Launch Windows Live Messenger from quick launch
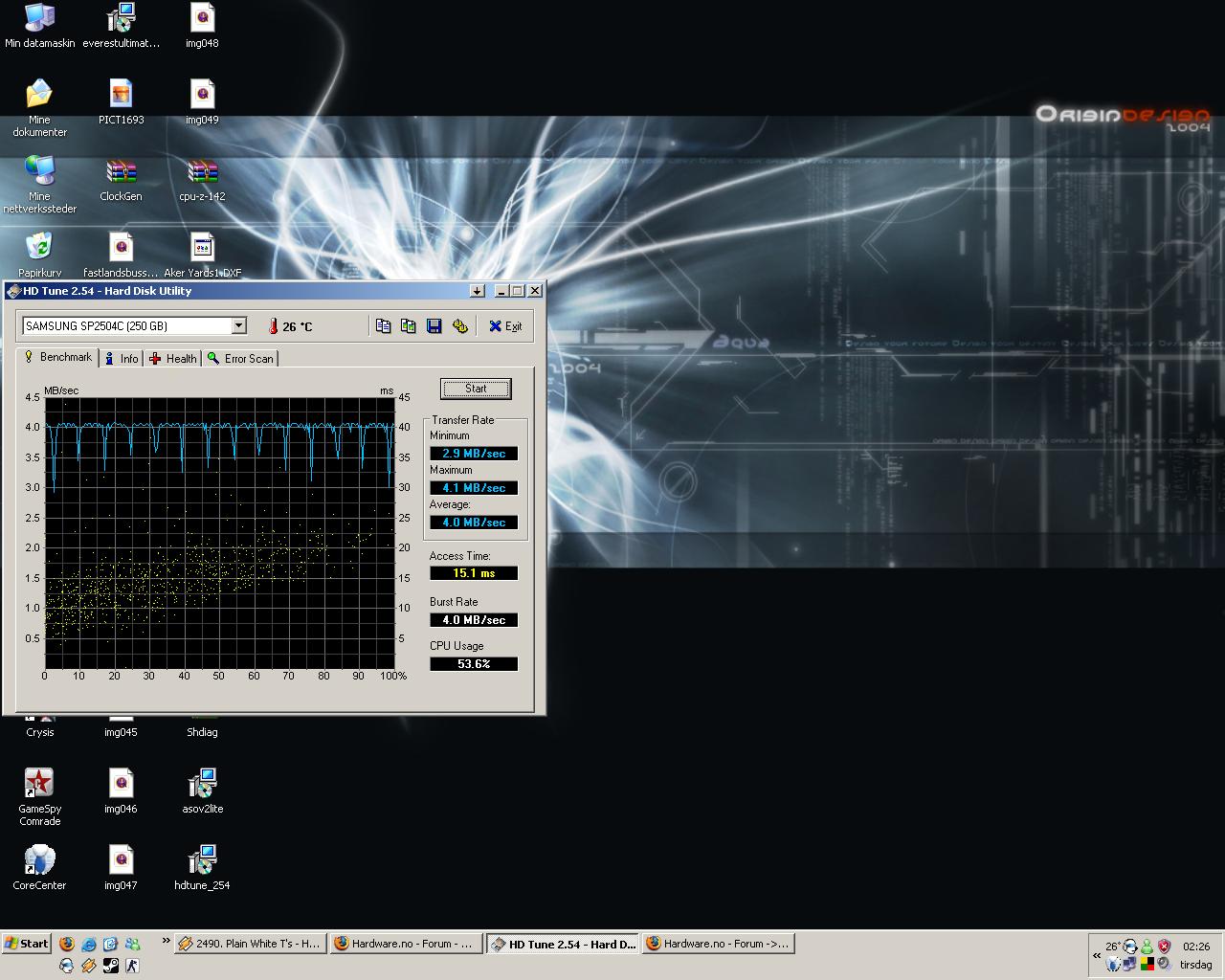1225x980 pixels. [133, 944]
